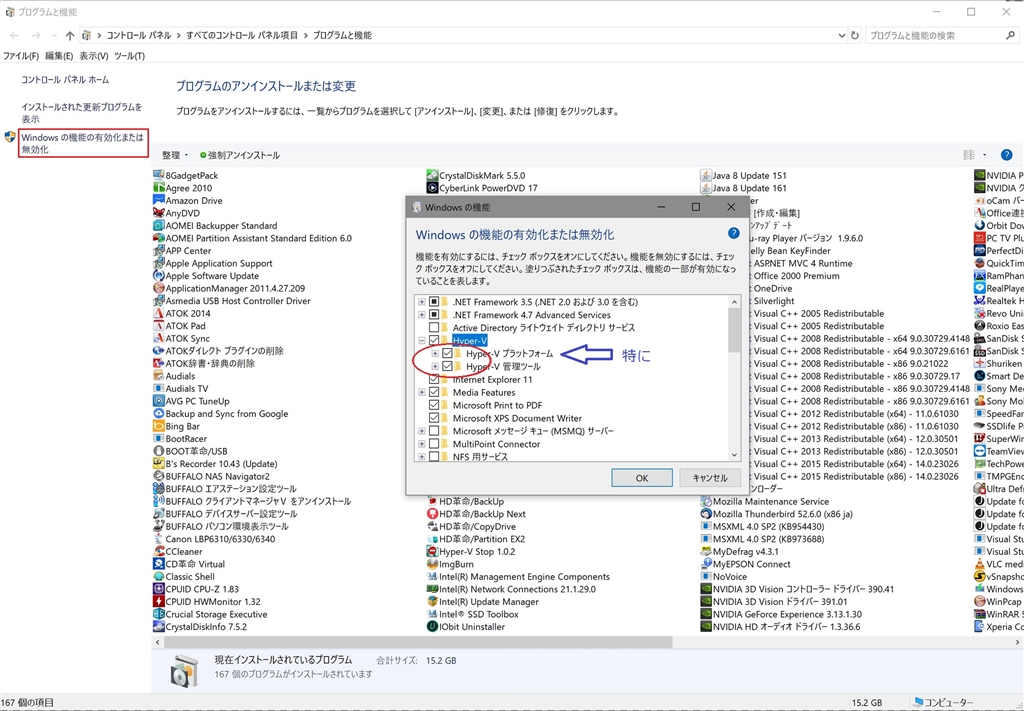The width and height of the screenshot is (1024, 711).
Task: Click the view layout icon in the toolbar
Action: coord(969,155)
